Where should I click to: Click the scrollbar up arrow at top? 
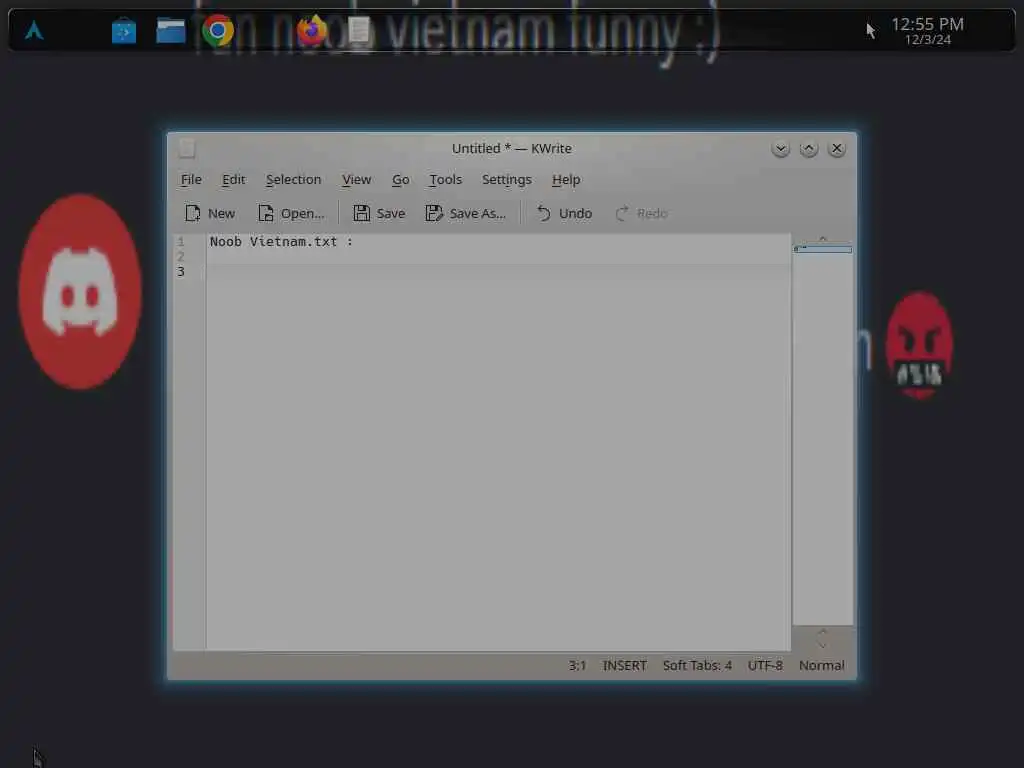point(823,238)
